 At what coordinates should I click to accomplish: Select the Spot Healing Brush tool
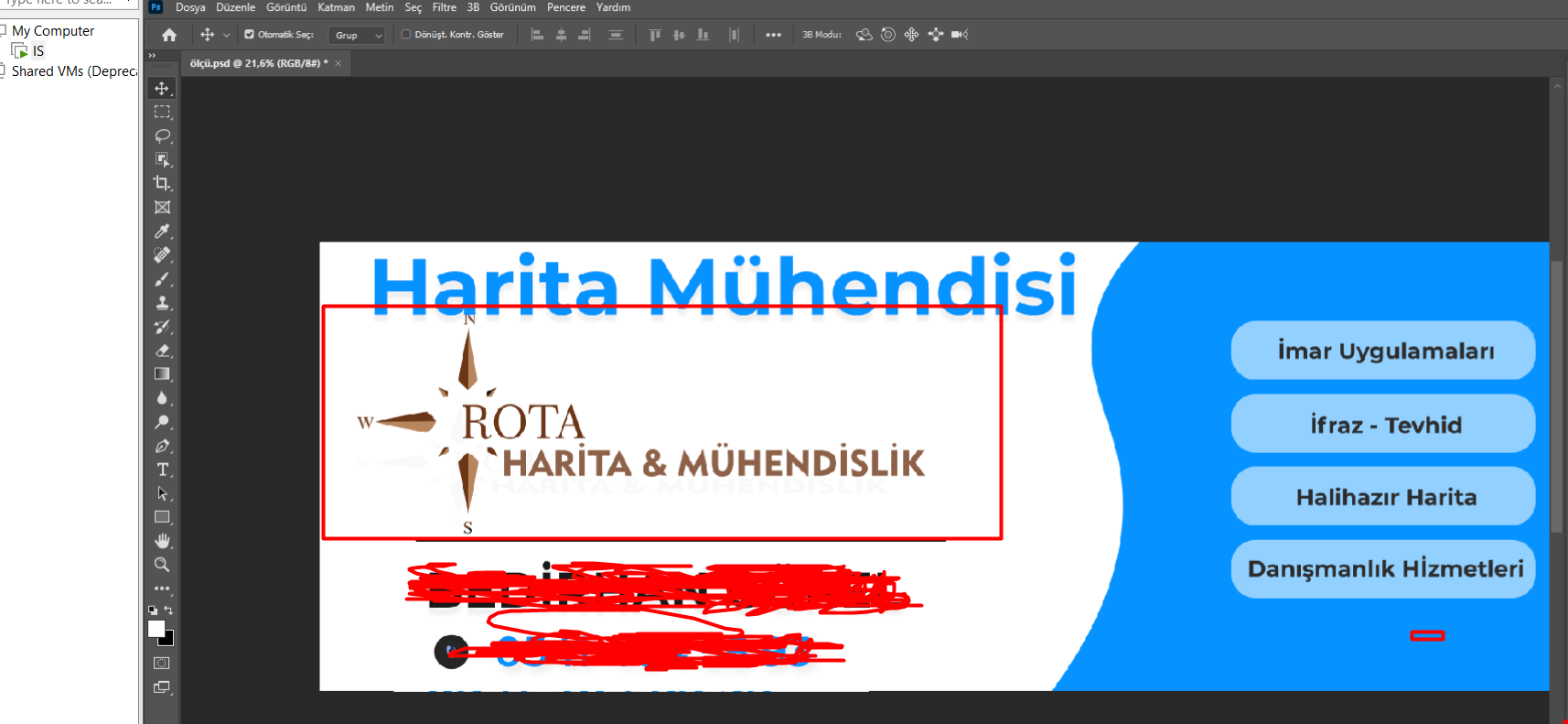pos(162,254)
